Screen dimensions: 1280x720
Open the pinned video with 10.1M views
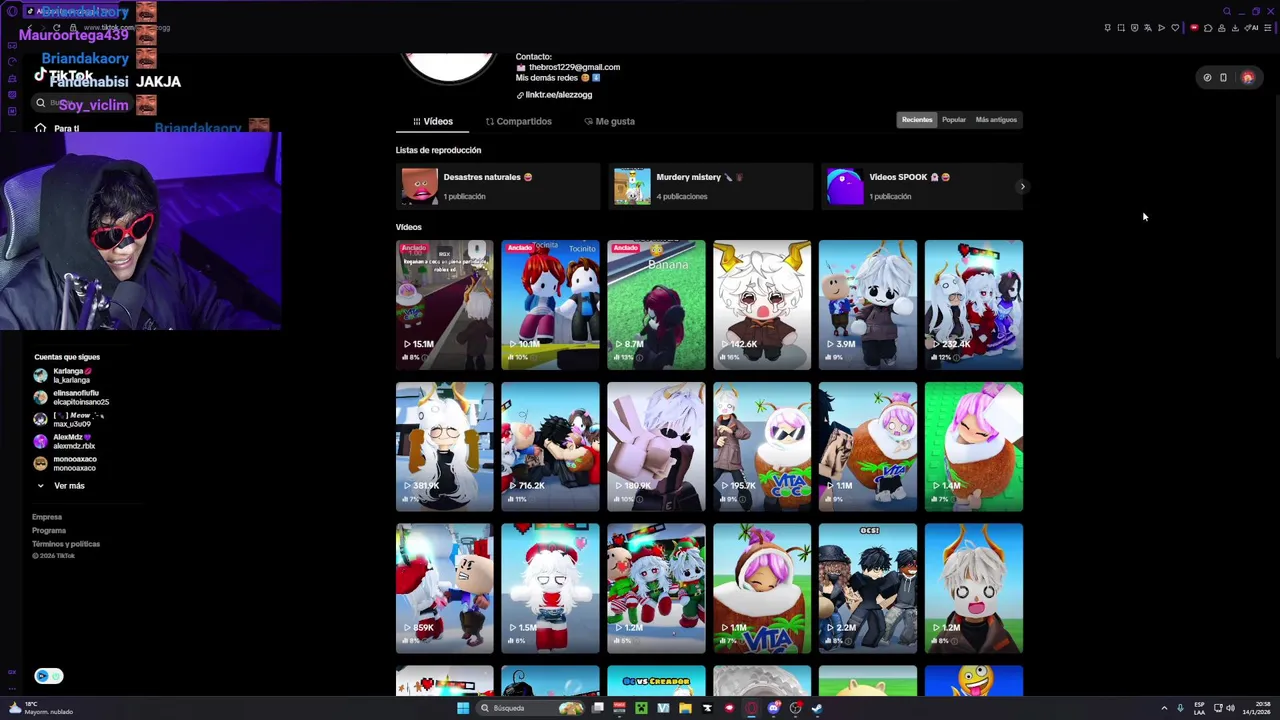coord(550,305)
